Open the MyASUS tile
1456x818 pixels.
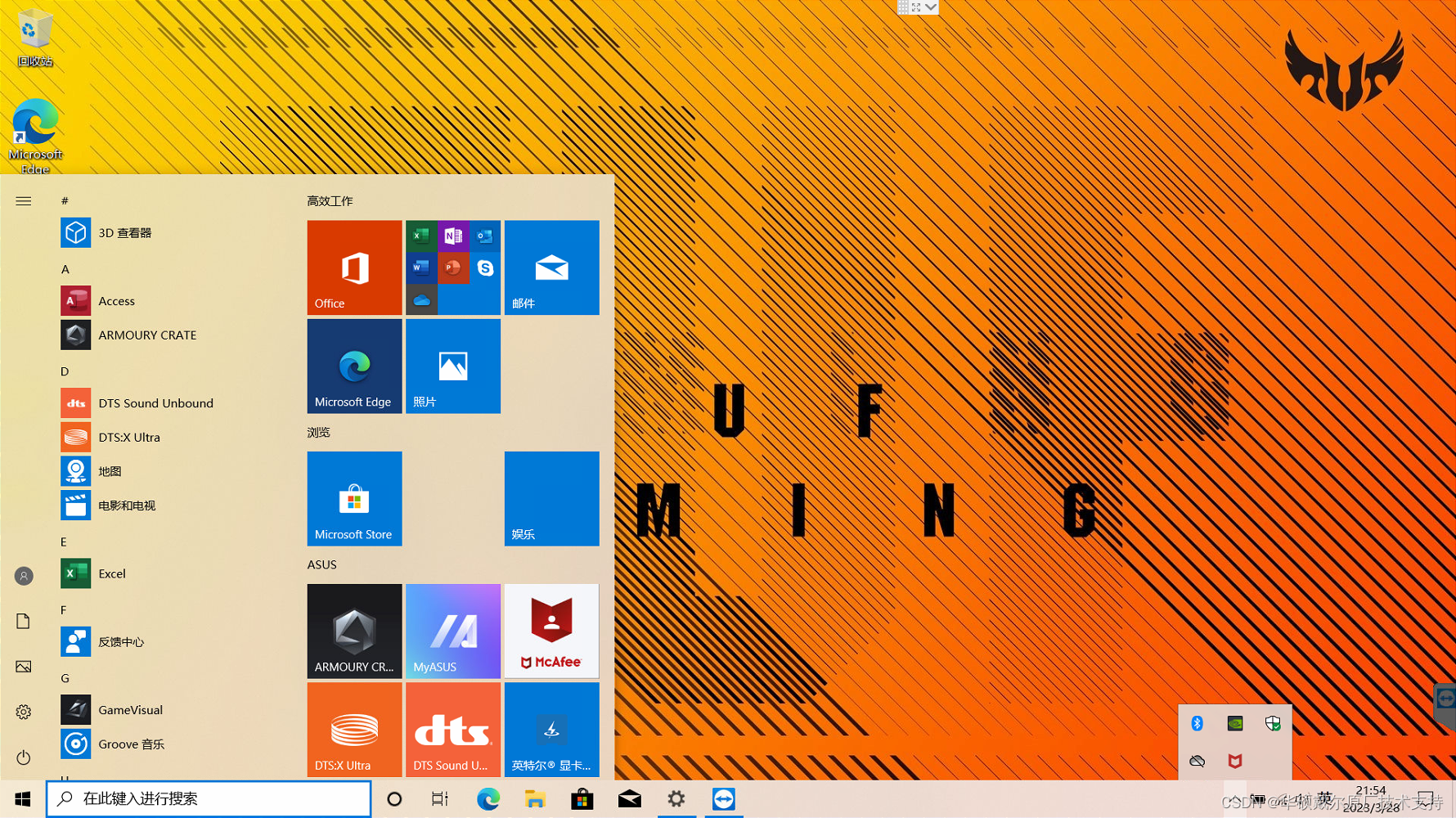tap(453, 631)
